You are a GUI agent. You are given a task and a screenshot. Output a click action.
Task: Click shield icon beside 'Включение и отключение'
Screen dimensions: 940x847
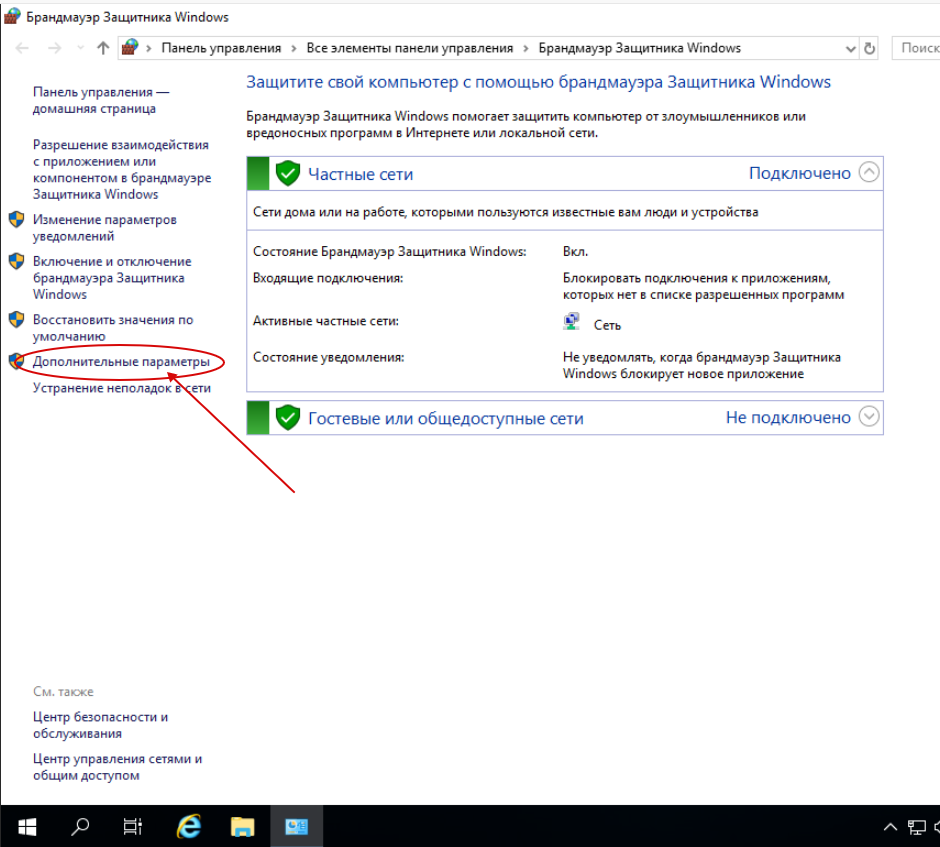(17, 261)
